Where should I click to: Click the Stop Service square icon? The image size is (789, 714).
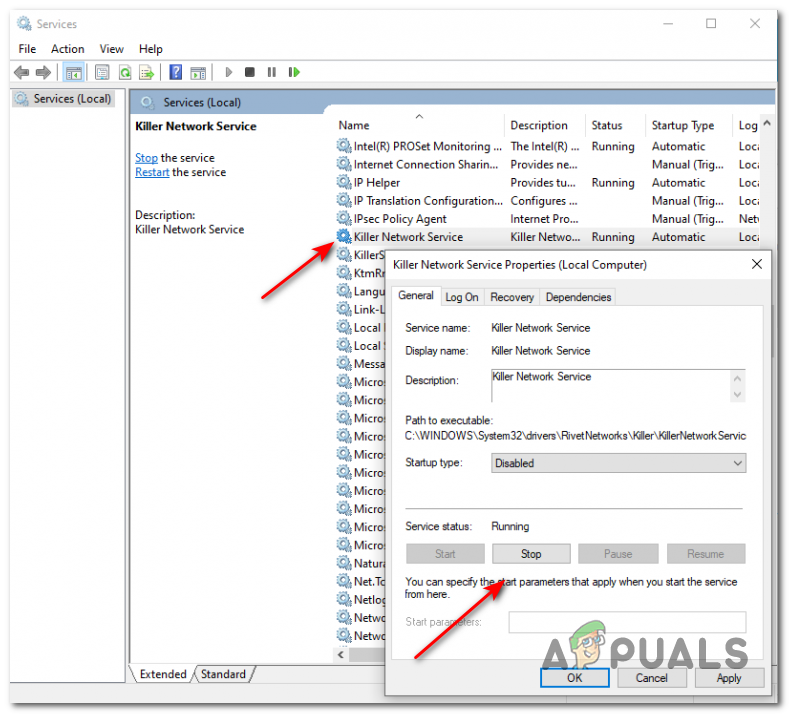click(x=250, y=72)
